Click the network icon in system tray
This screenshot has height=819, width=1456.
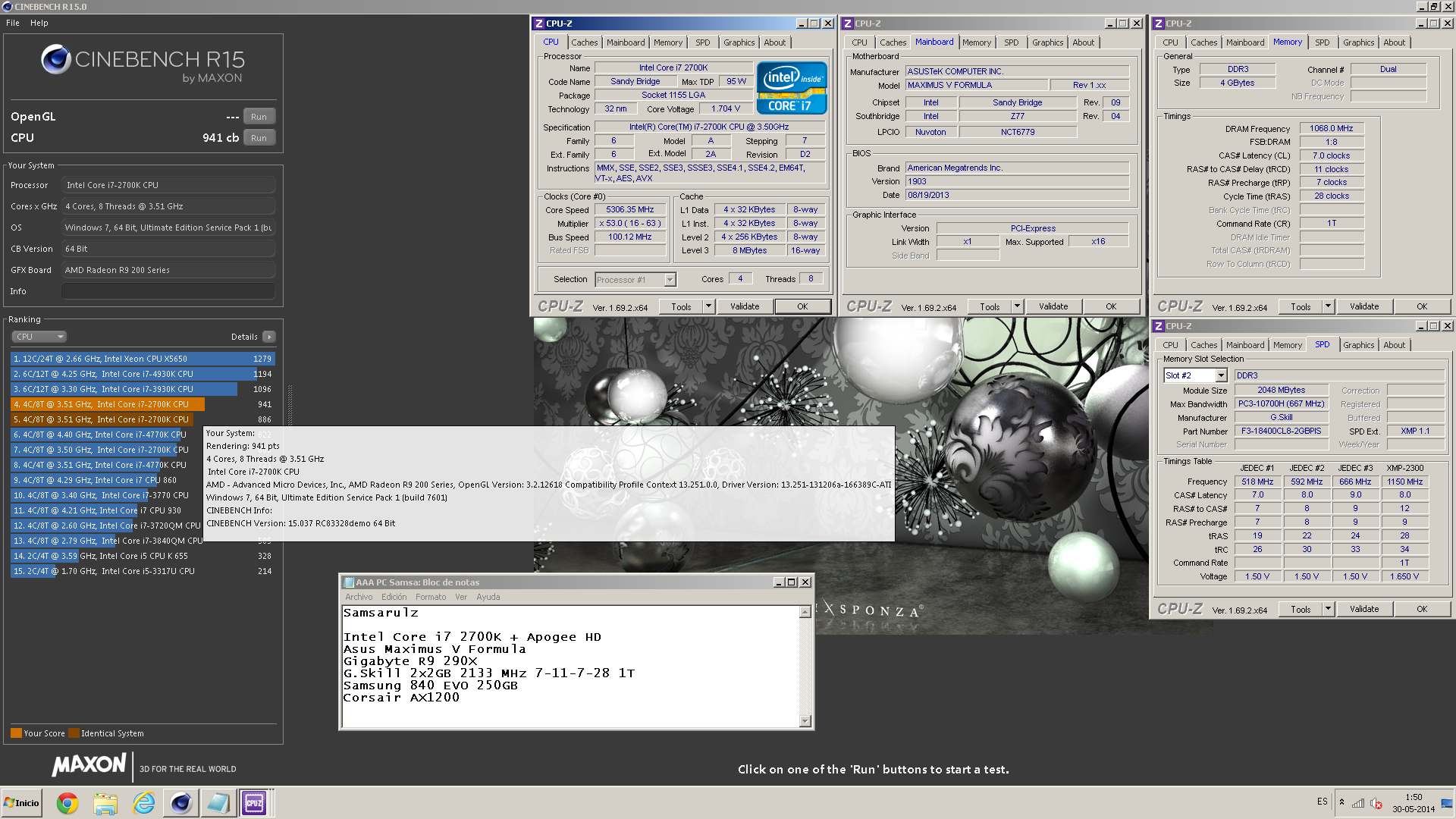pos(1358,803)
